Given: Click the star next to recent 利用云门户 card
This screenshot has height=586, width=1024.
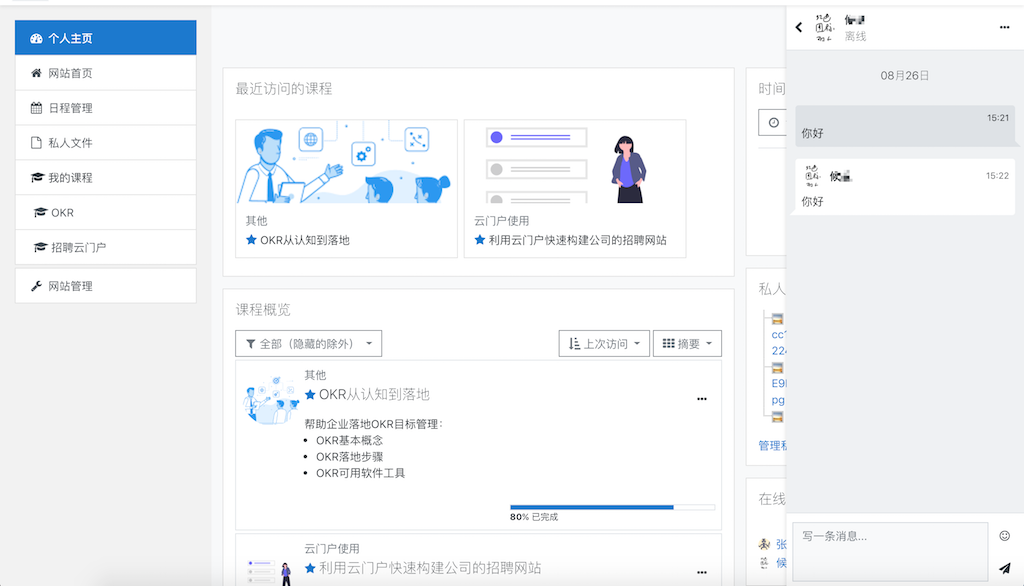Looking at the screenshot, I should (480, 240).
